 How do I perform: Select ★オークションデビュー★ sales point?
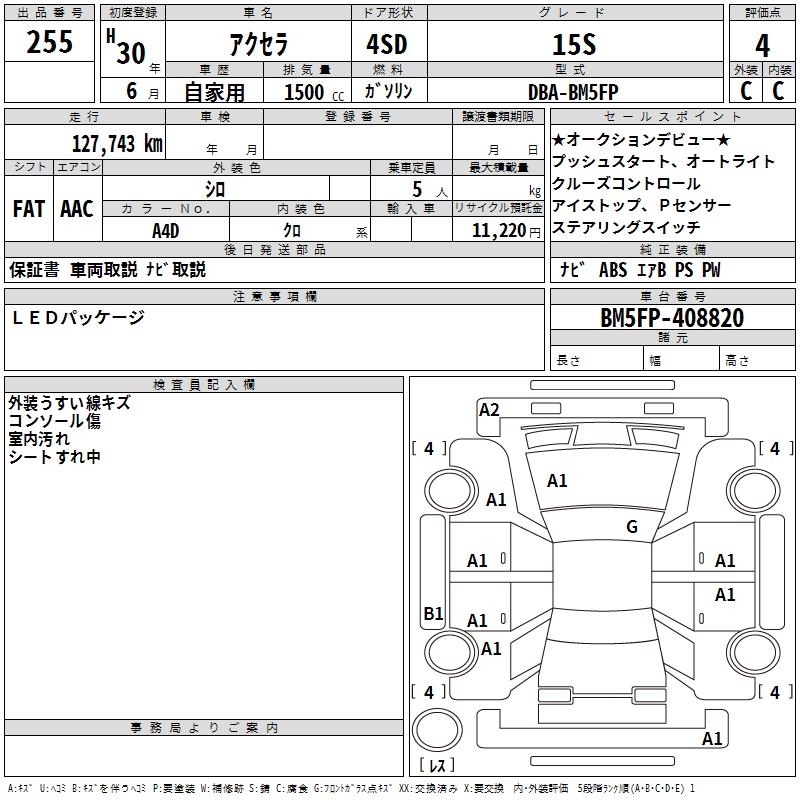pyautogui.click(x=641, y=140)
